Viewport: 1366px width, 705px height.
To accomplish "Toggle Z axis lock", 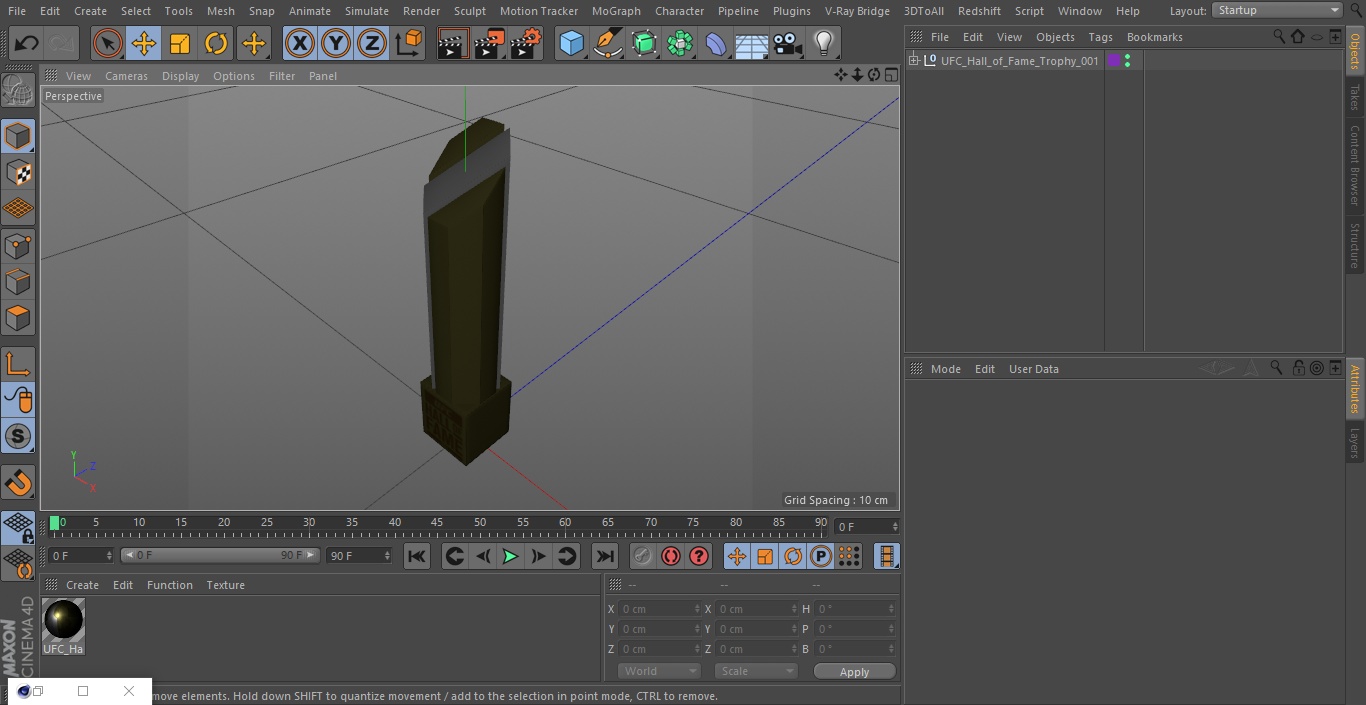I will (372, 44).
